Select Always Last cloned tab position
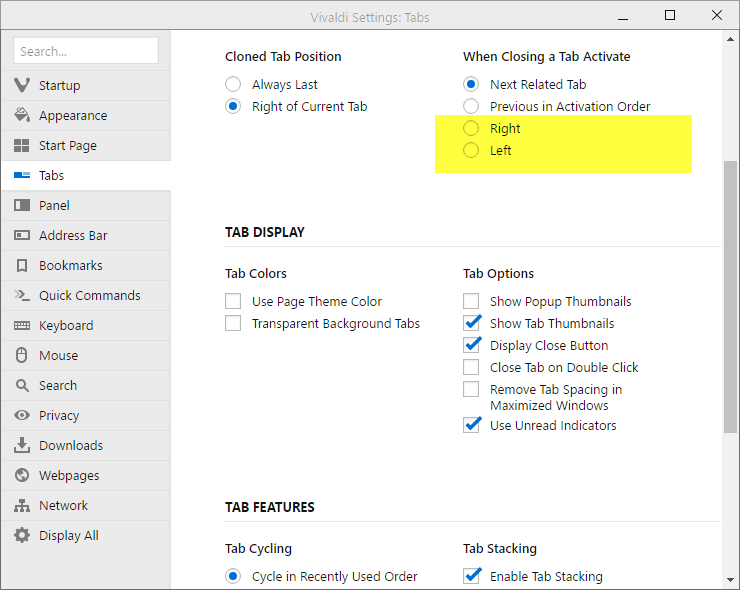Viewport: 740px width, 590px height. [x=233, y=84]
